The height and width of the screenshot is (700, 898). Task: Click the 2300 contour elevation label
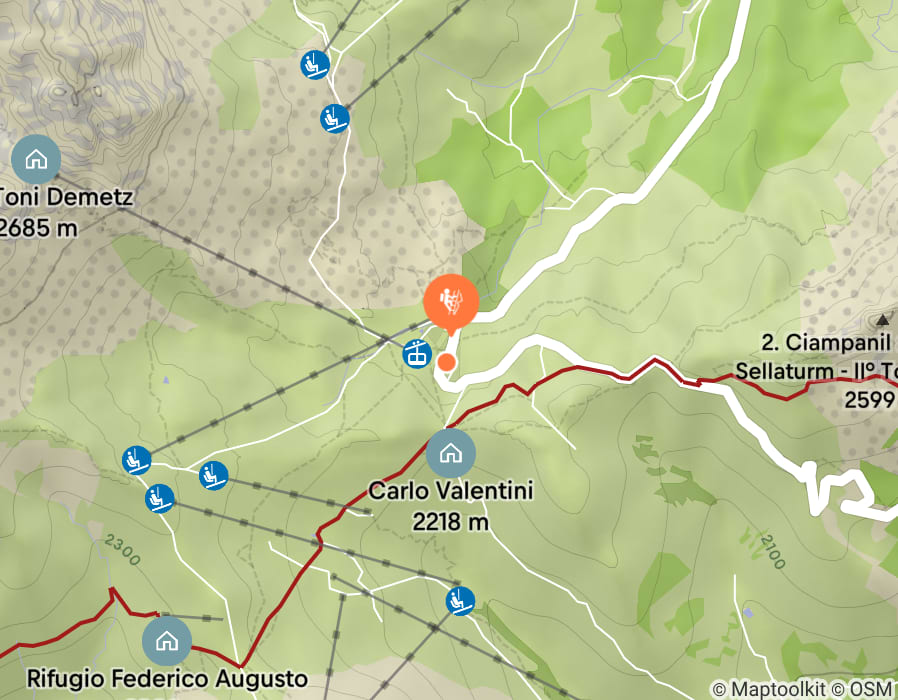click(x=123, y=550)
